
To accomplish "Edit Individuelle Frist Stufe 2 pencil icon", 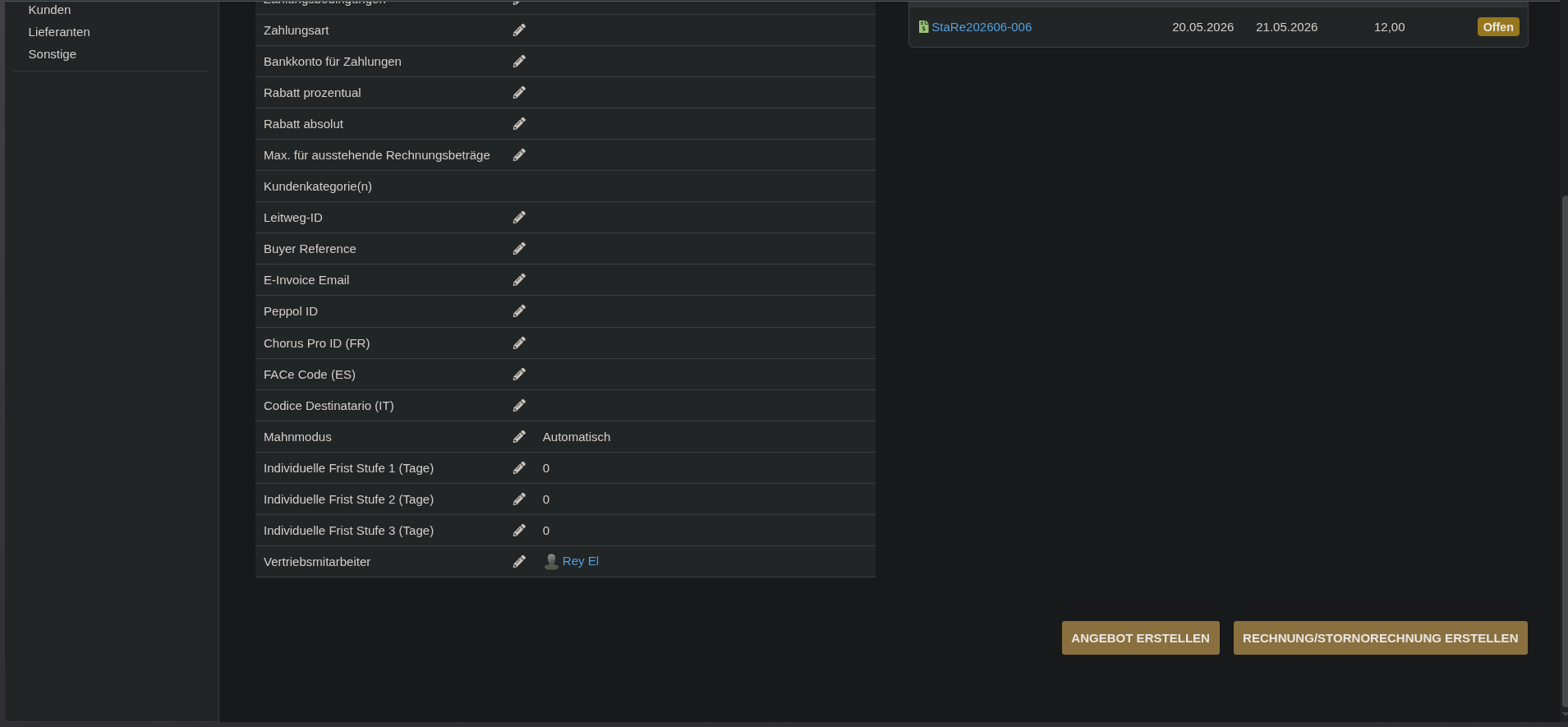I will click(x=519, y=499).
